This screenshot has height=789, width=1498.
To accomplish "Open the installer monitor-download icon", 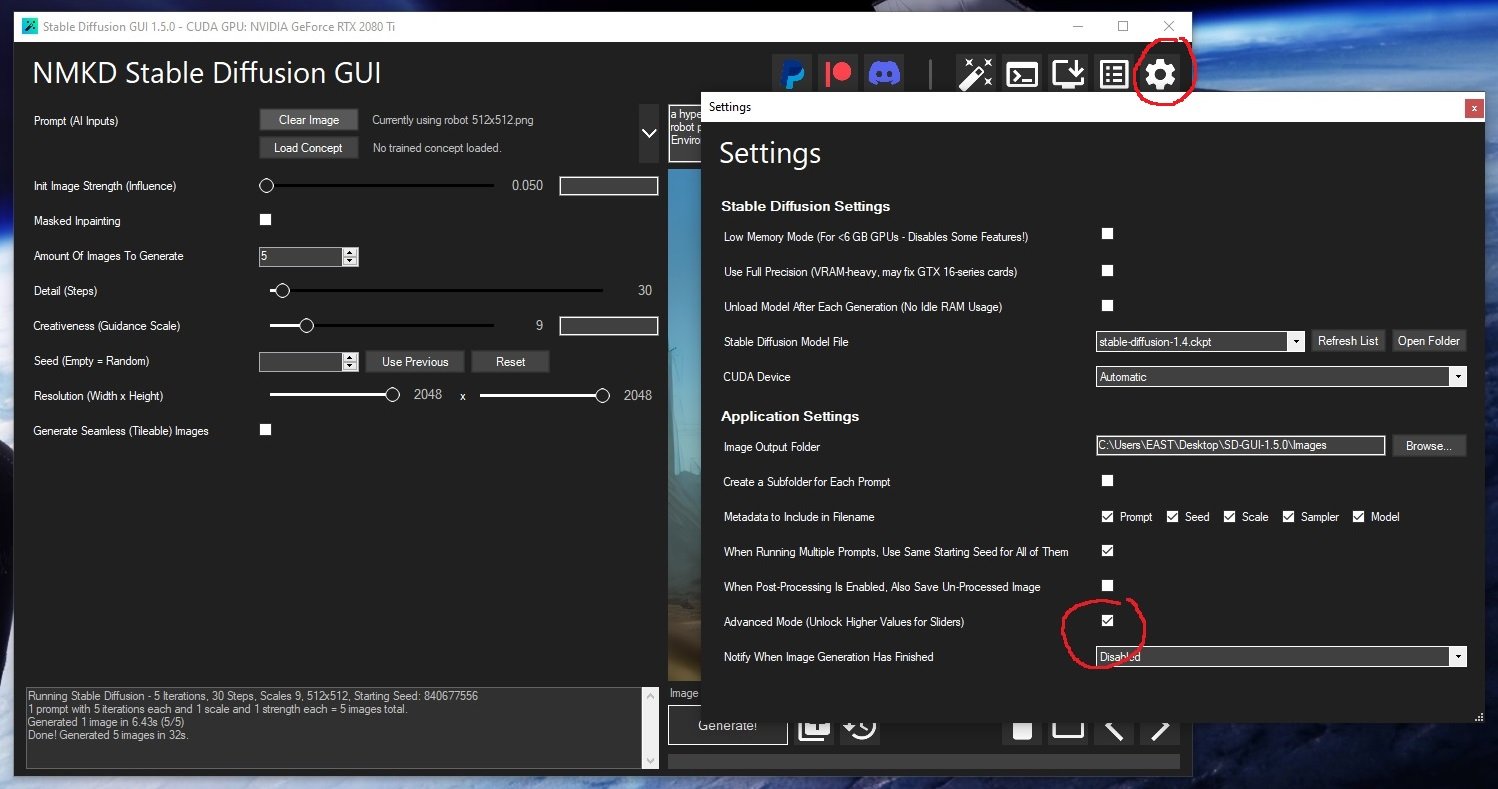I will [x=1068, y=74].
